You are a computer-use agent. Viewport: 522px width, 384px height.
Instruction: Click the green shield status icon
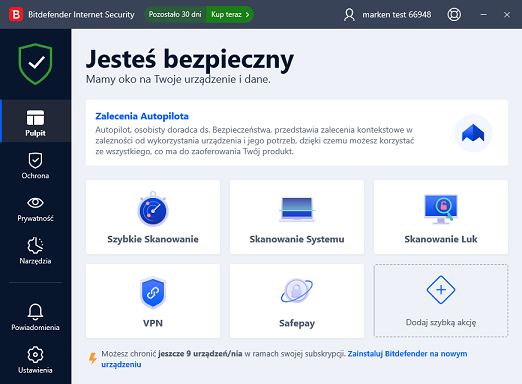click(35, 64)
